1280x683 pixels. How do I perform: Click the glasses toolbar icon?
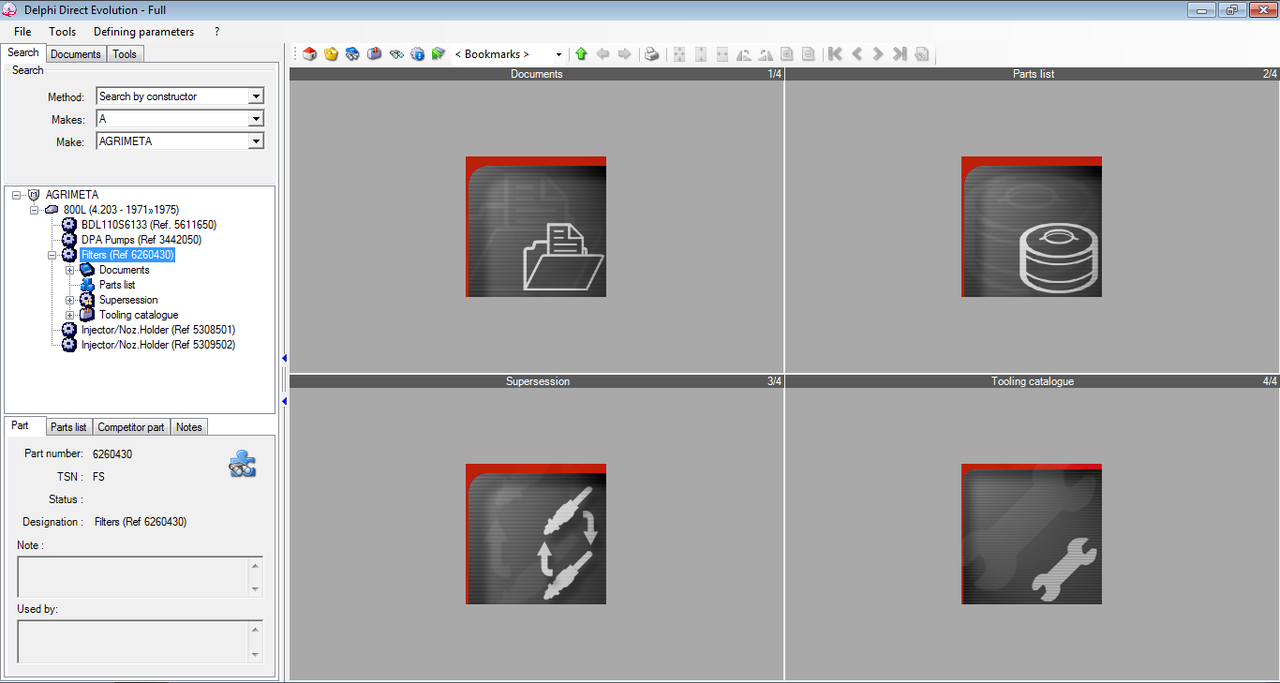click(396, 54)
